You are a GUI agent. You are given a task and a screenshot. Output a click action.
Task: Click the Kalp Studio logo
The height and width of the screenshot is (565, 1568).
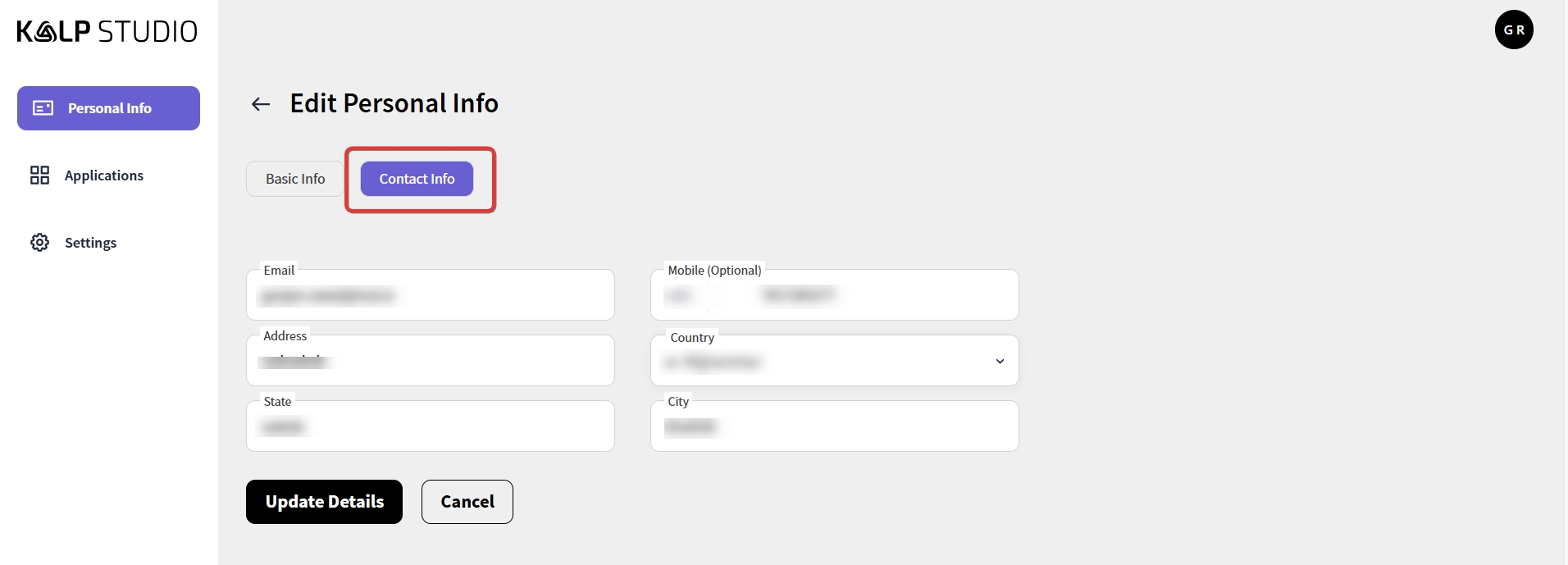pyautogui.click(x=107, y=32)
